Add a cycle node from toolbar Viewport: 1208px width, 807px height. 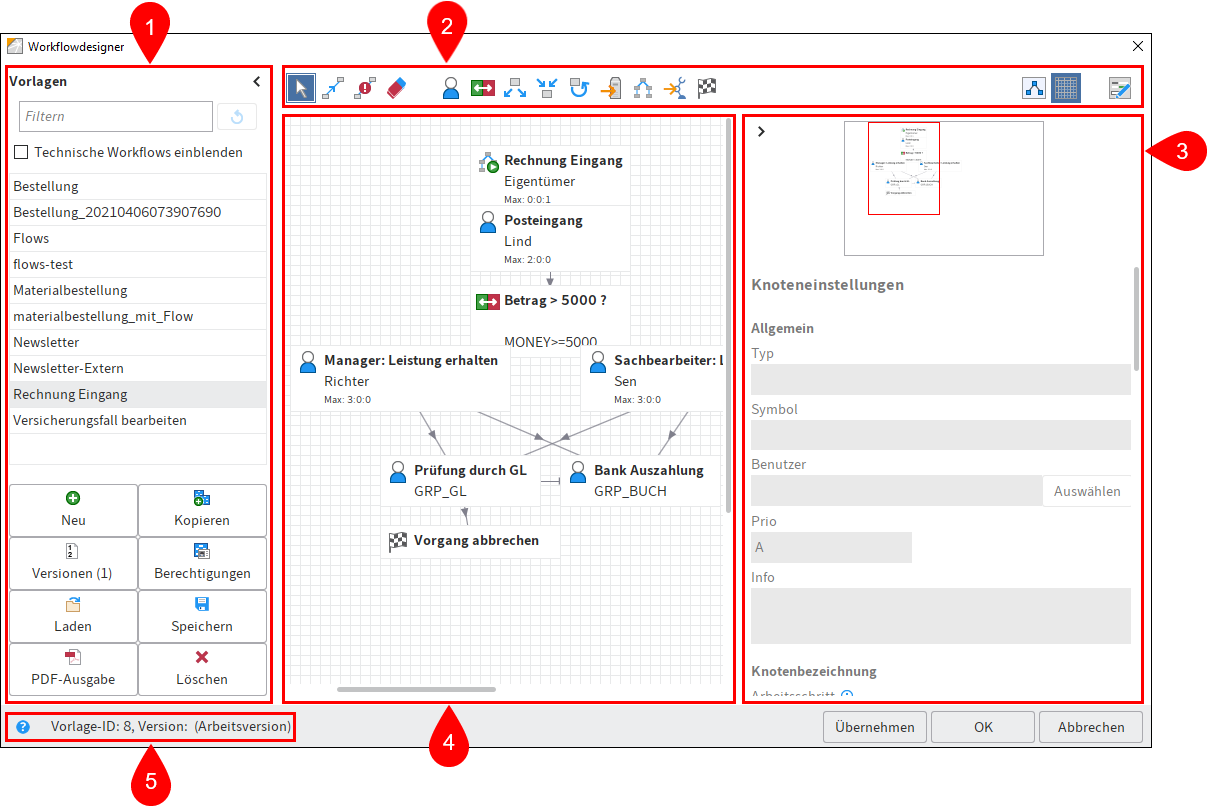pyautogui.click(x=579, y=88)
